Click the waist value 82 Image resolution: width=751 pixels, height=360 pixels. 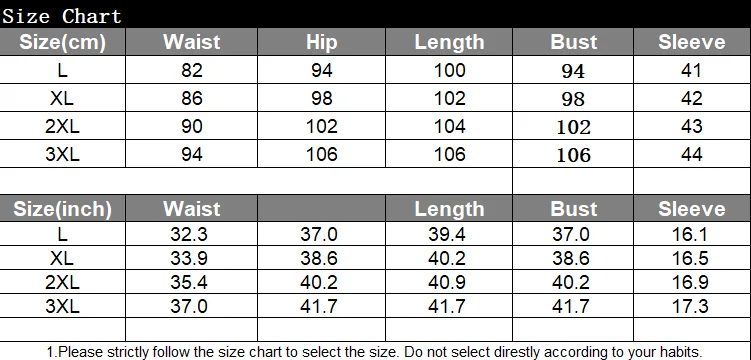192,70
